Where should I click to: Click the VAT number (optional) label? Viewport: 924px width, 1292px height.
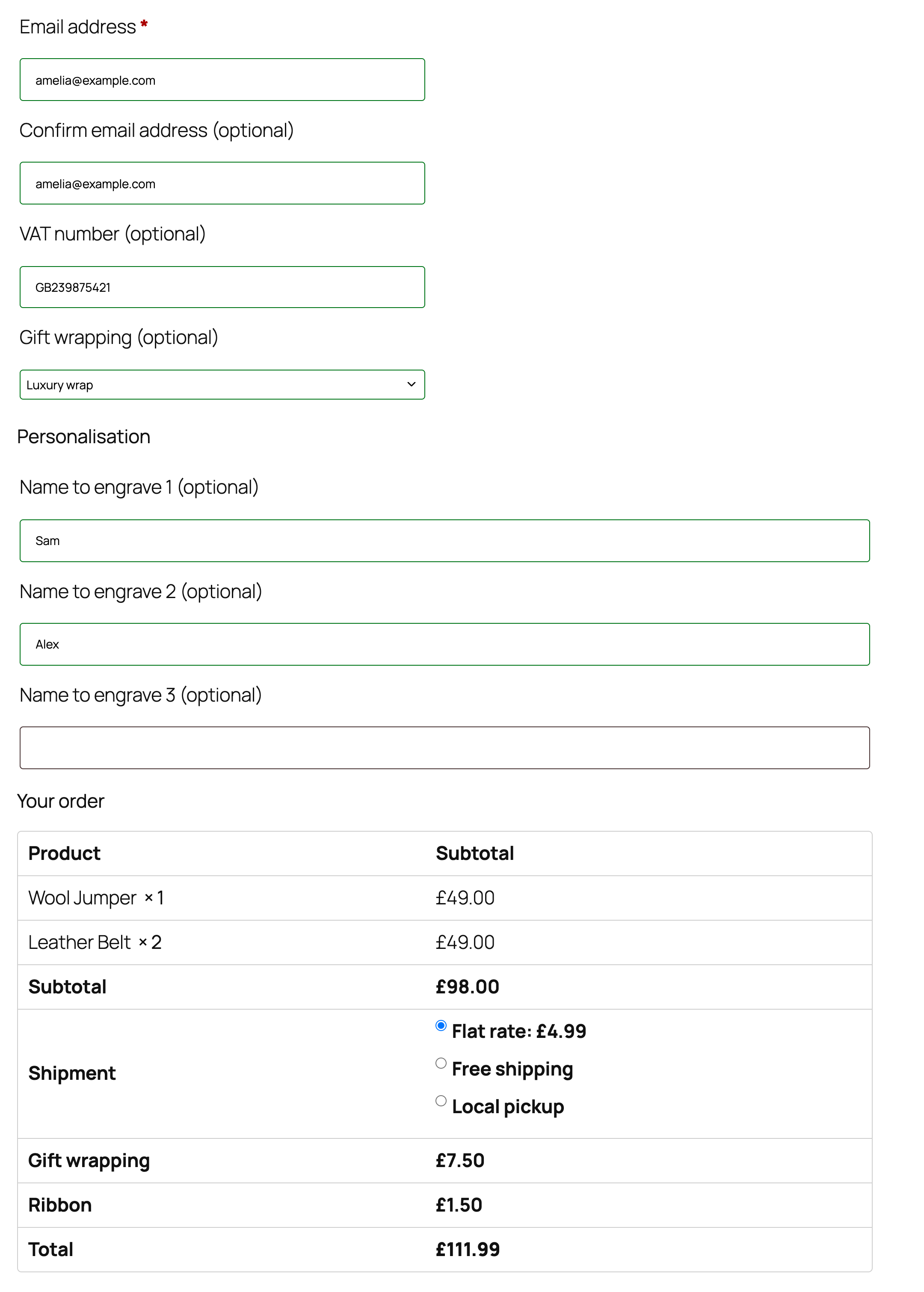click(x=113, y=234)
